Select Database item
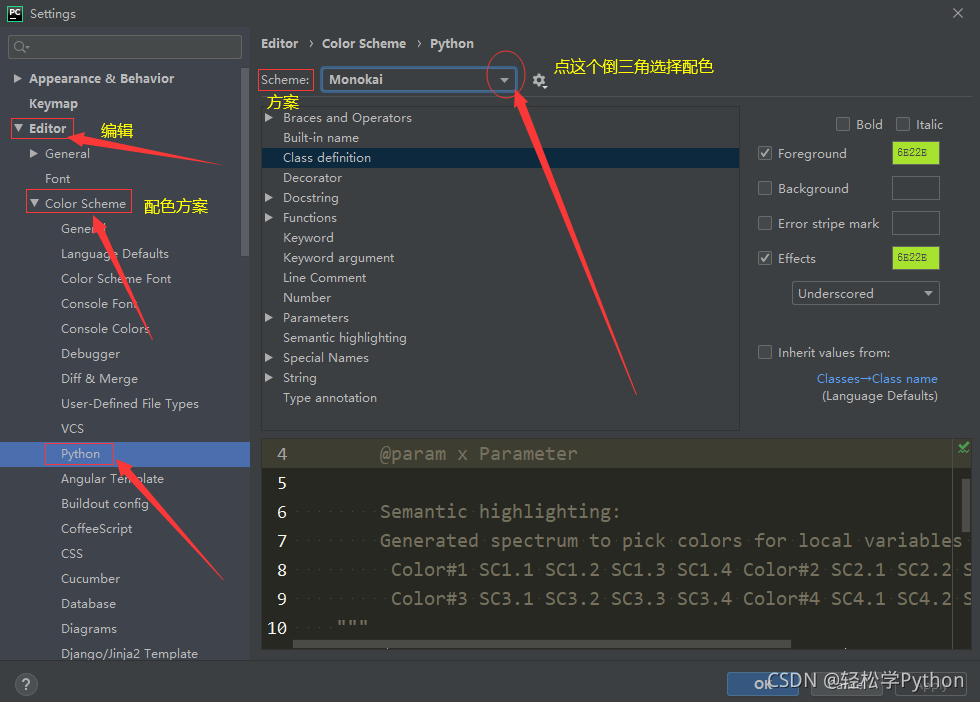The image size is (980, 702). [x=88, y=604]
